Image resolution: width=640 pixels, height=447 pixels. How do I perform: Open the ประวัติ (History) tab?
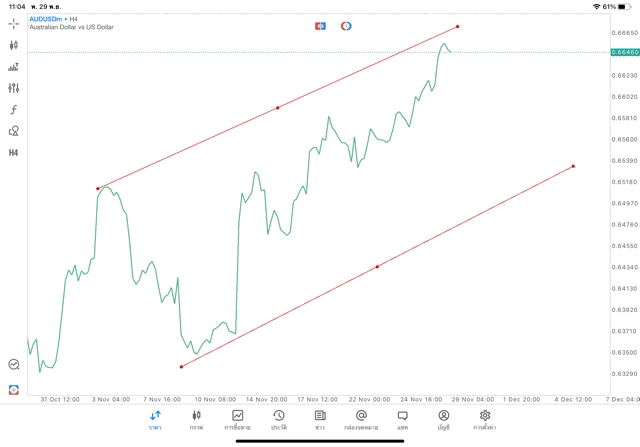pyautogui.click(x=279, y=420)
